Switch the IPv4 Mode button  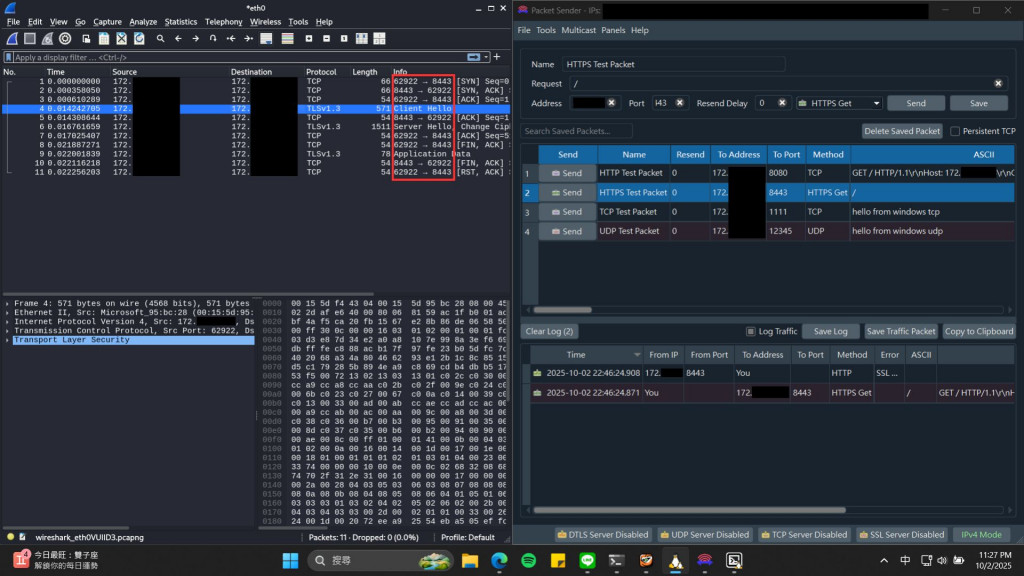point(980,535)
